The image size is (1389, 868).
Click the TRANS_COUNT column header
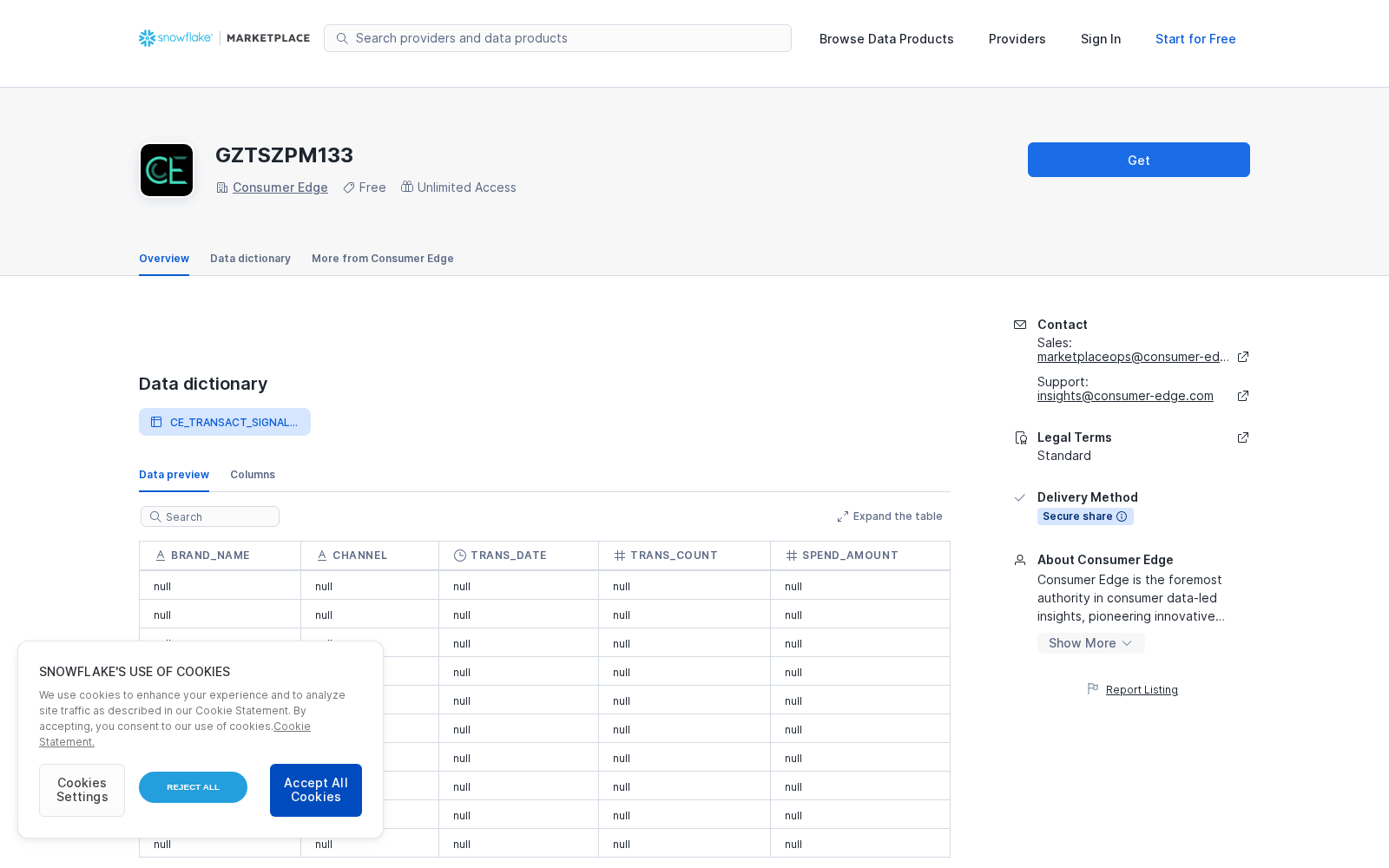(684, 556)
